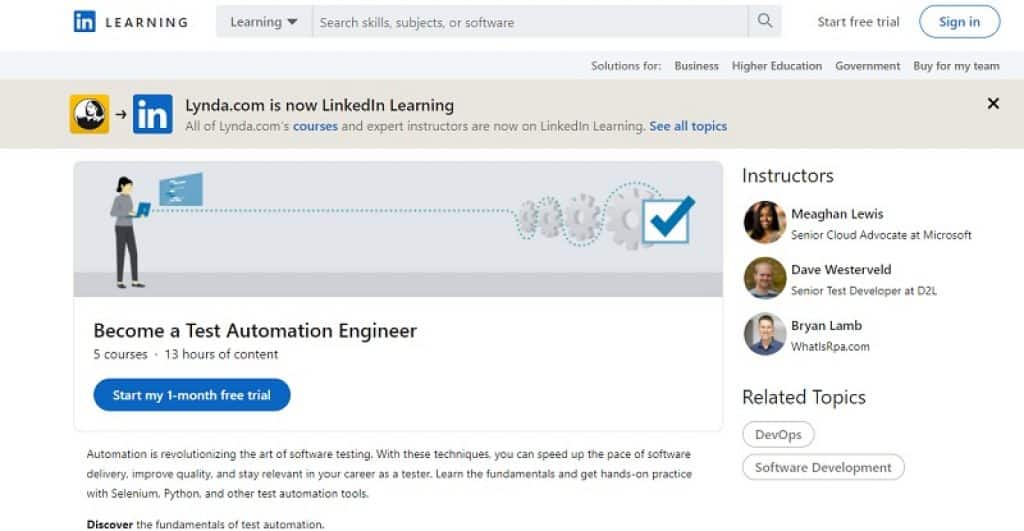Select the Software Development topic
This screenshot has height=531, width=1024.
[x=823, y=467]
